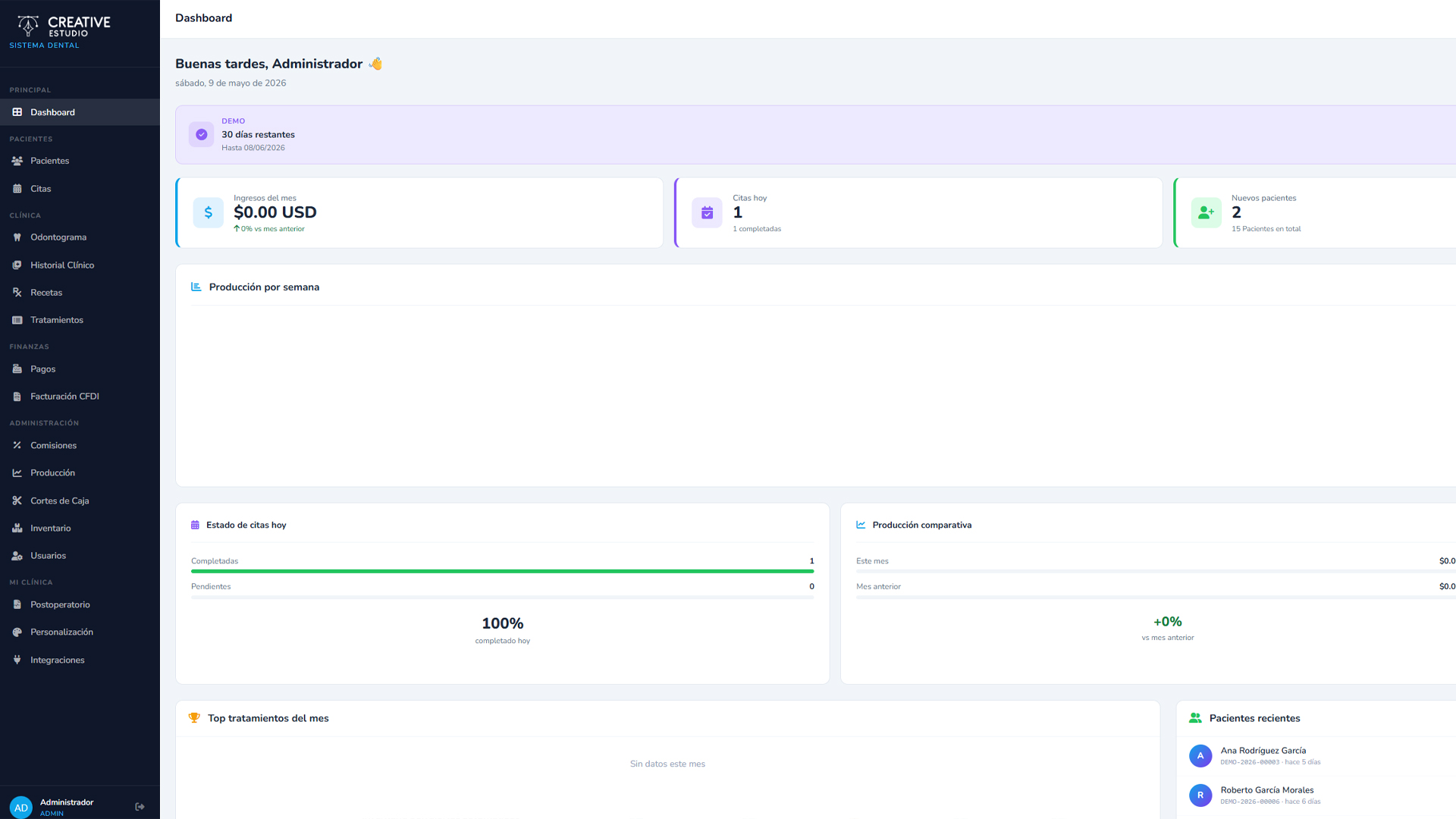Open Inventario page
Screen dimensions: 1456x819
tap(80, 529)
